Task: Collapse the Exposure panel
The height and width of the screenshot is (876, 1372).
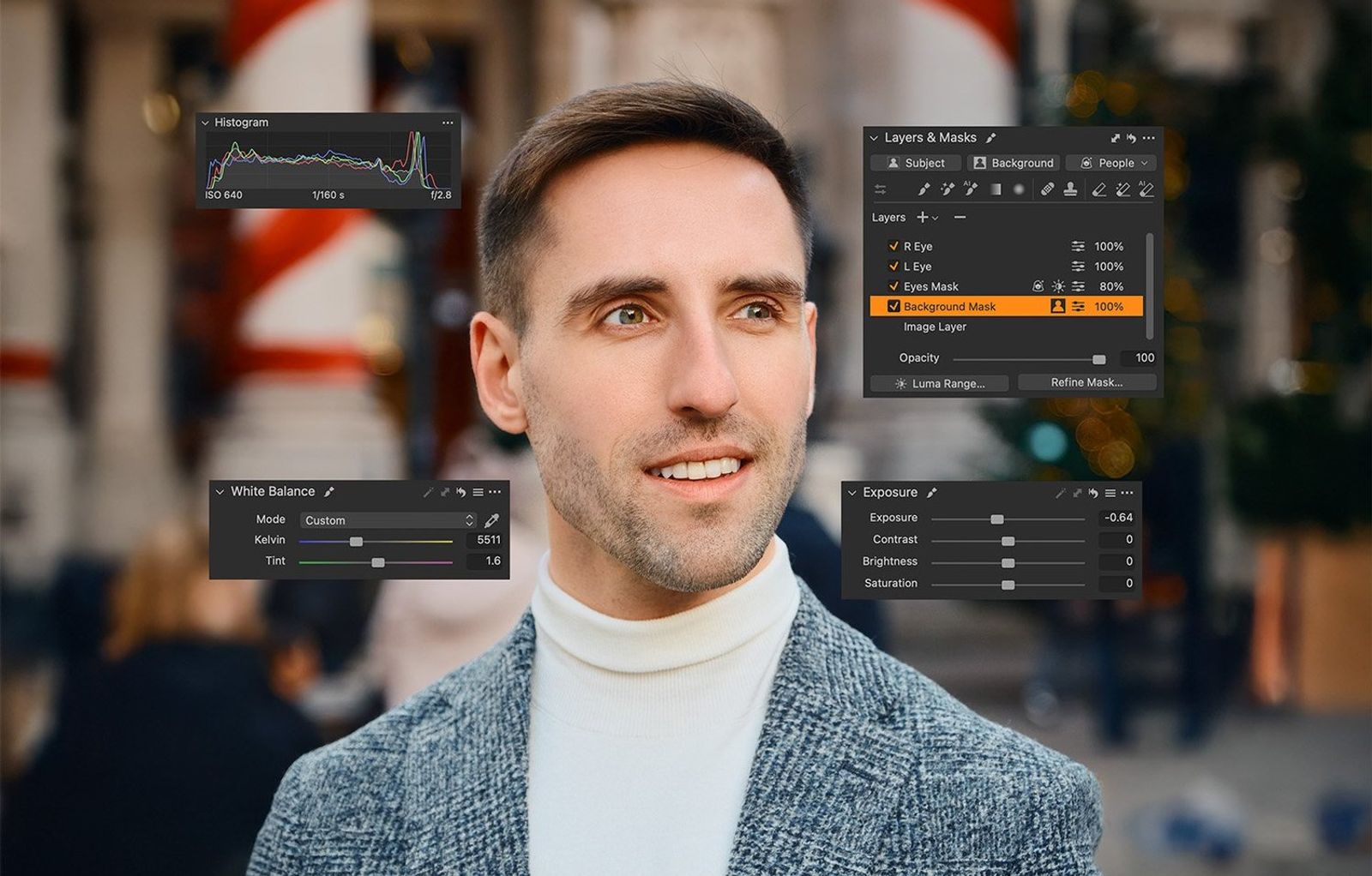Action: [852, 493]
